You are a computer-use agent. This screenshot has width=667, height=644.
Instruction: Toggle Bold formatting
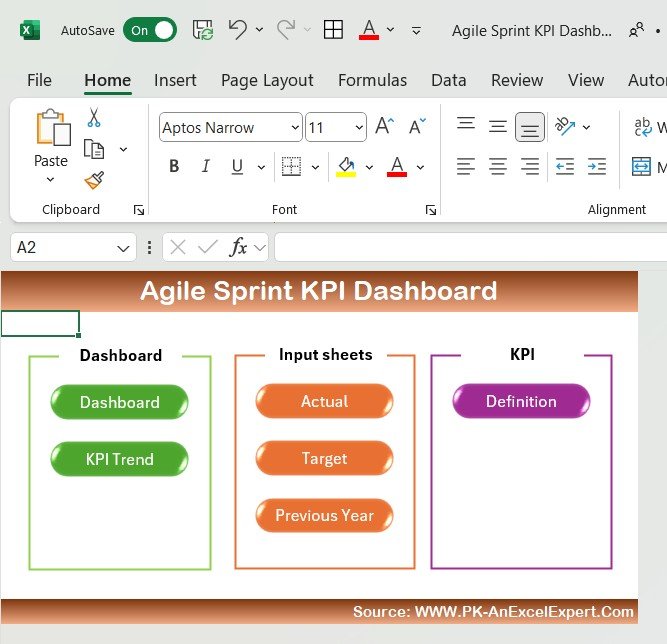[174, 166]
